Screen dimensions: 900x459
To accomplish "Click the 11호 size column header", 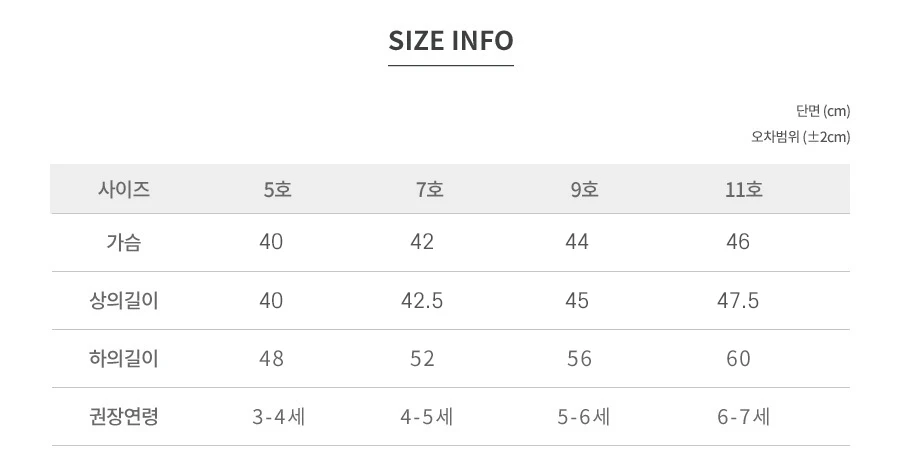I will [744, 189].
